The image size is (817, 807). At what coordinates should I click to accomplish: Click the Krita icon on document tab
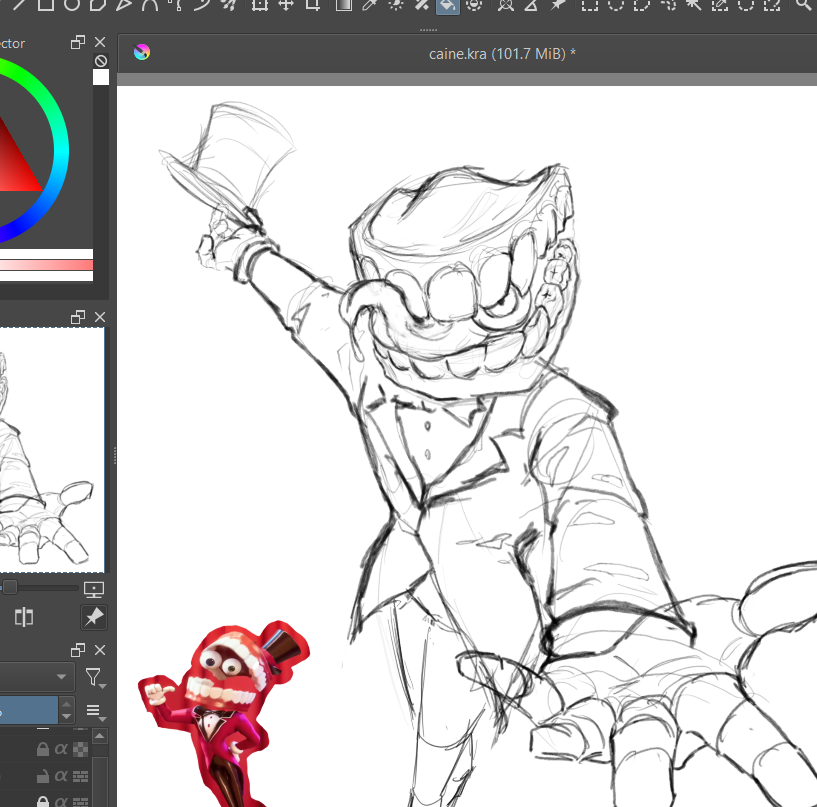click(x=142, y=52)
